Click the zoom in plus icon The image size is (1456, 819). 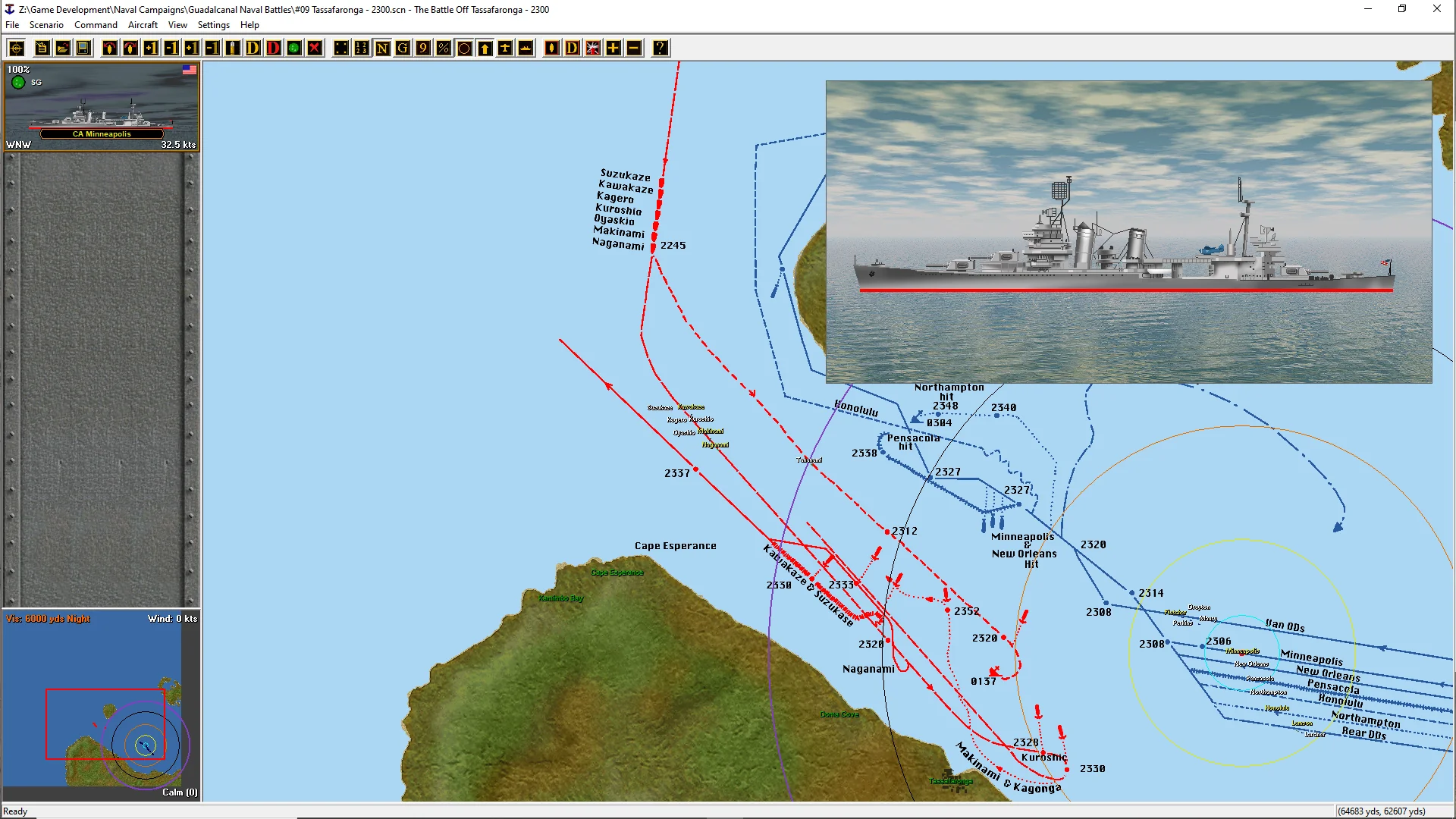click(613, 49)
